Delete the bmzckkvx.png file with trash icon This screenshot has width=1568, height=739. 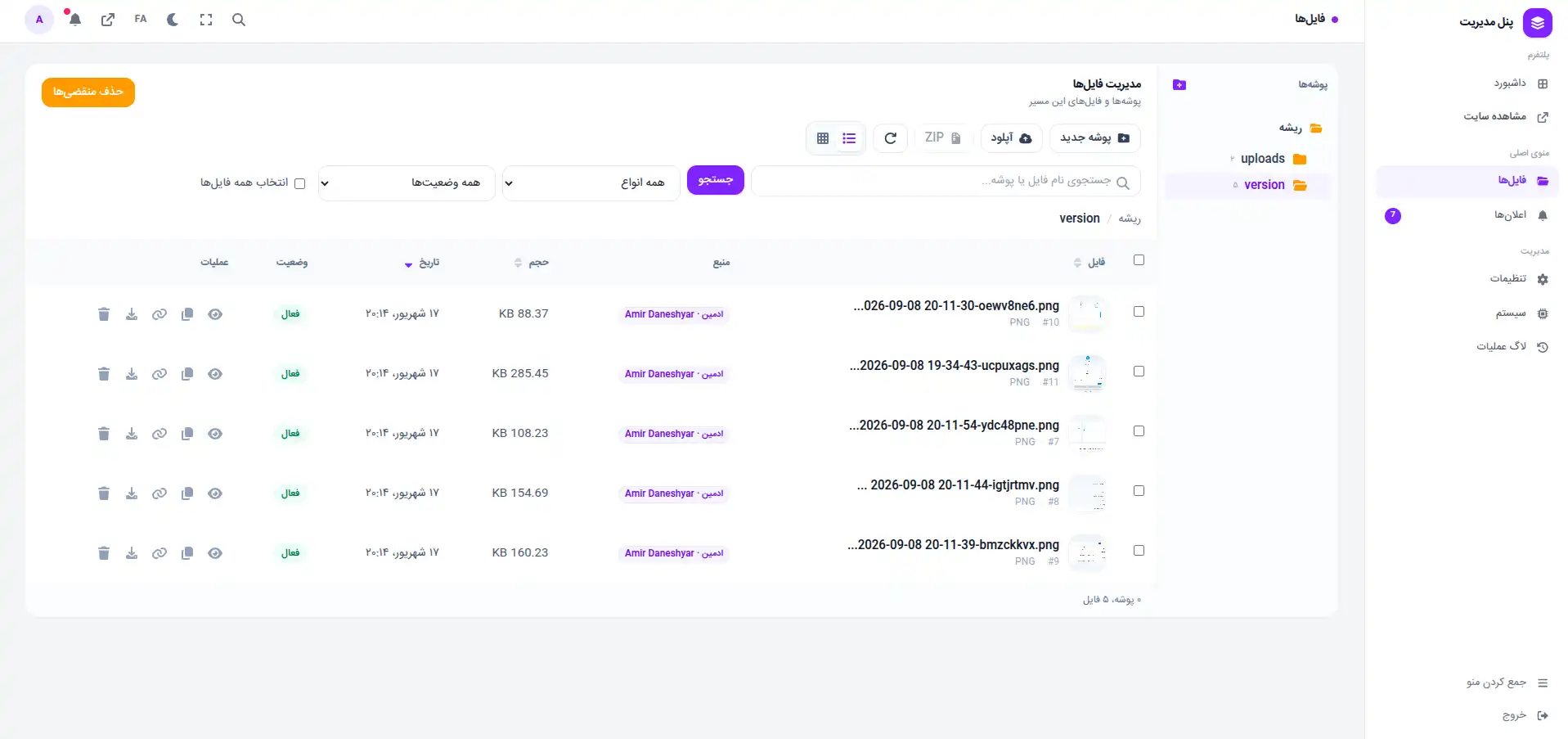[104, 553]
